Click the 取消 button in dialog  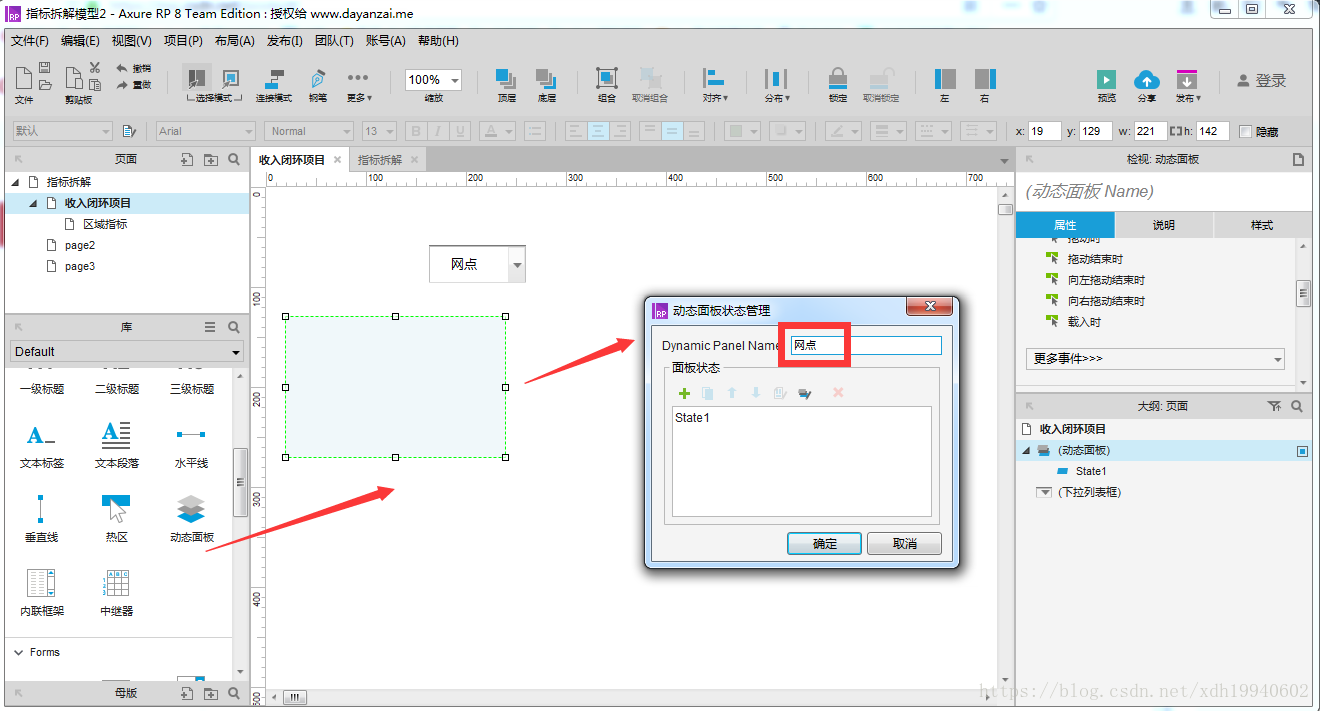coord(904,544)
